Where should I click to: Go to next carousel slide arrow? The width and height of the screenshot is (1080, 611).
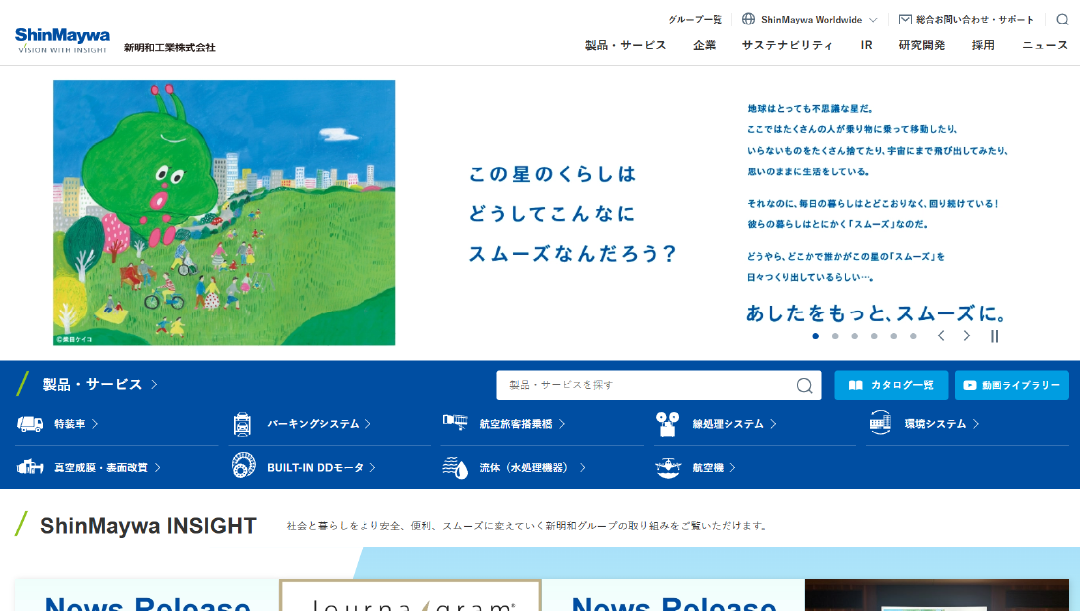(x=966, y=336)
